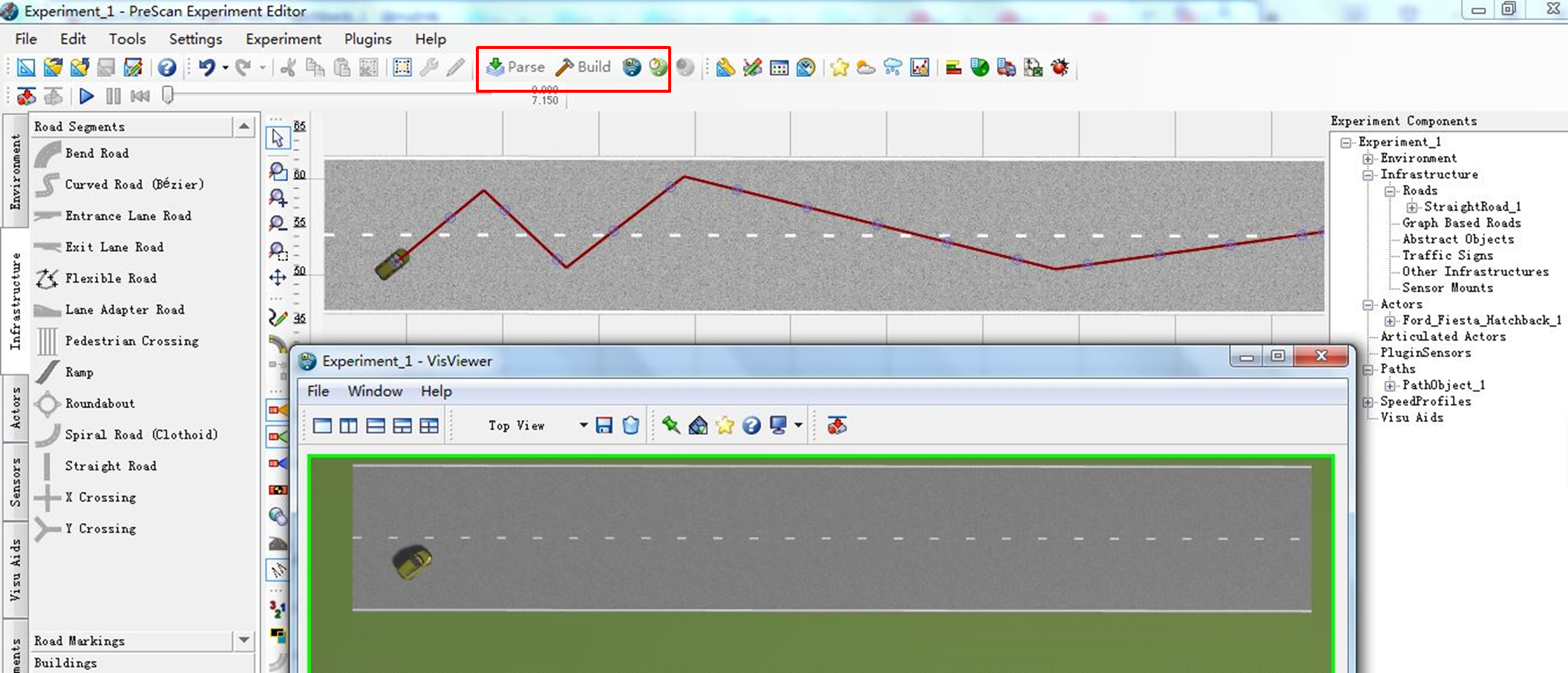The width and height of the screenshot is (1568, 673).
Task: Open the Experiment menu
Action: coord(284,39)
